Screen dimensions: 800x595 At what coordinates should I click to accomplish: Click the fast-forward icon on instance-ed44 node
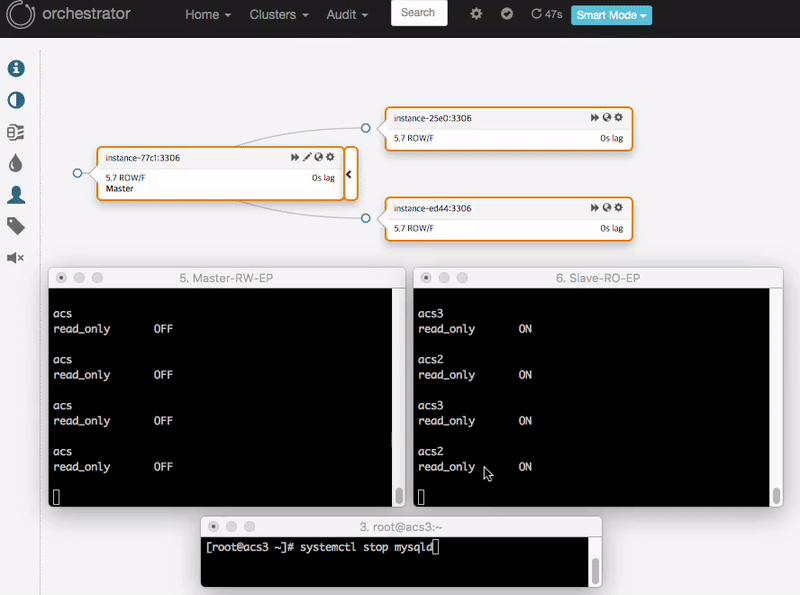[593, 208]
